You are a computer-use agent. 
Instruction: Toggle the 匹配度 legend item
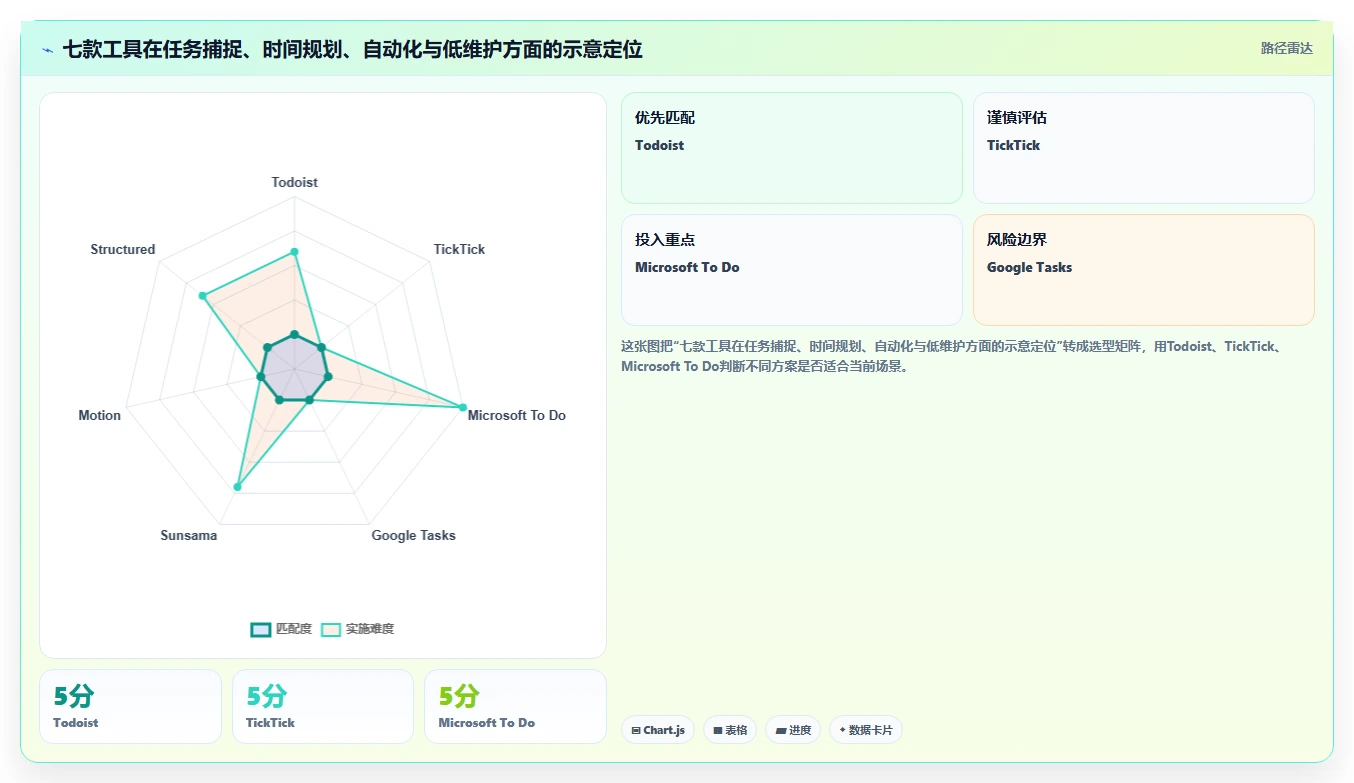pyautogui.click(x=281, y=629)
